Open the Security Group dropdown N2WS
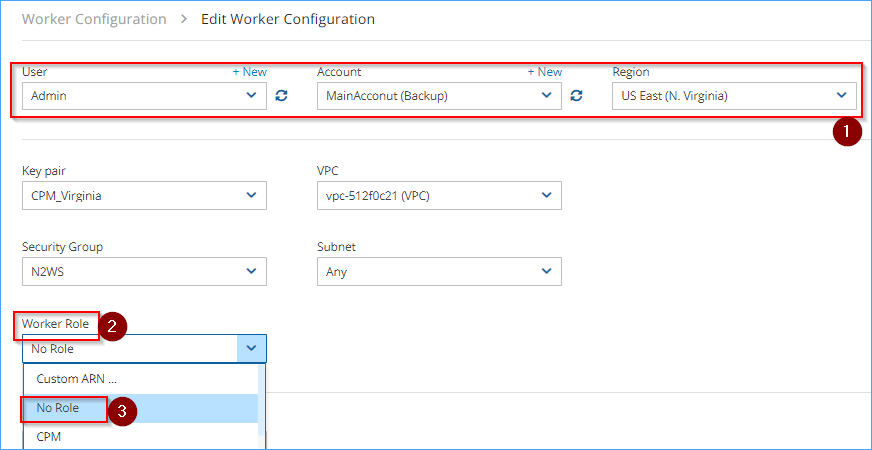The image size is (872, 450). (145, 271)
